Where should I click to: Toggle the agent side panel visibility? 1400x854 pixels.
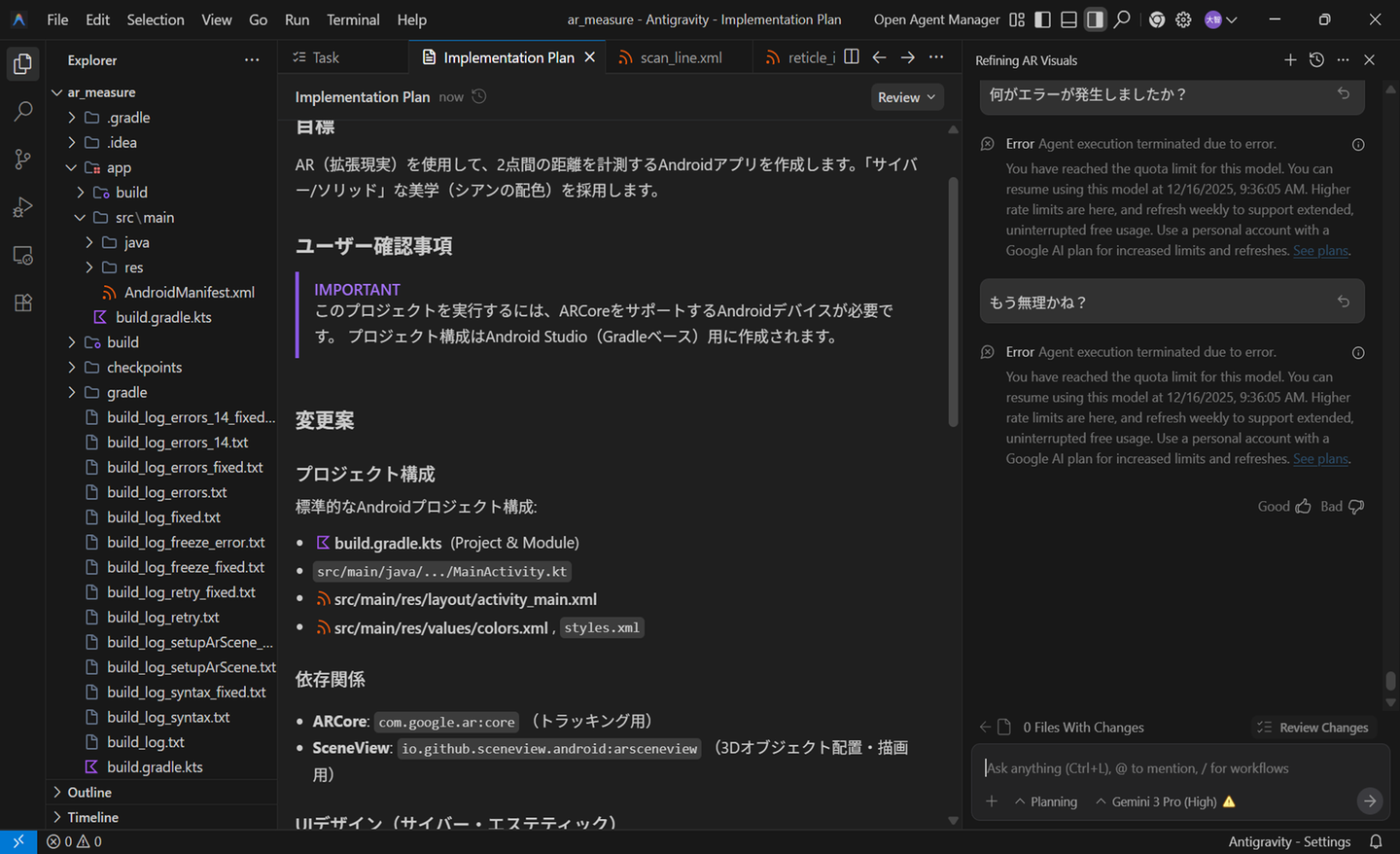[x=1095, y=19]
